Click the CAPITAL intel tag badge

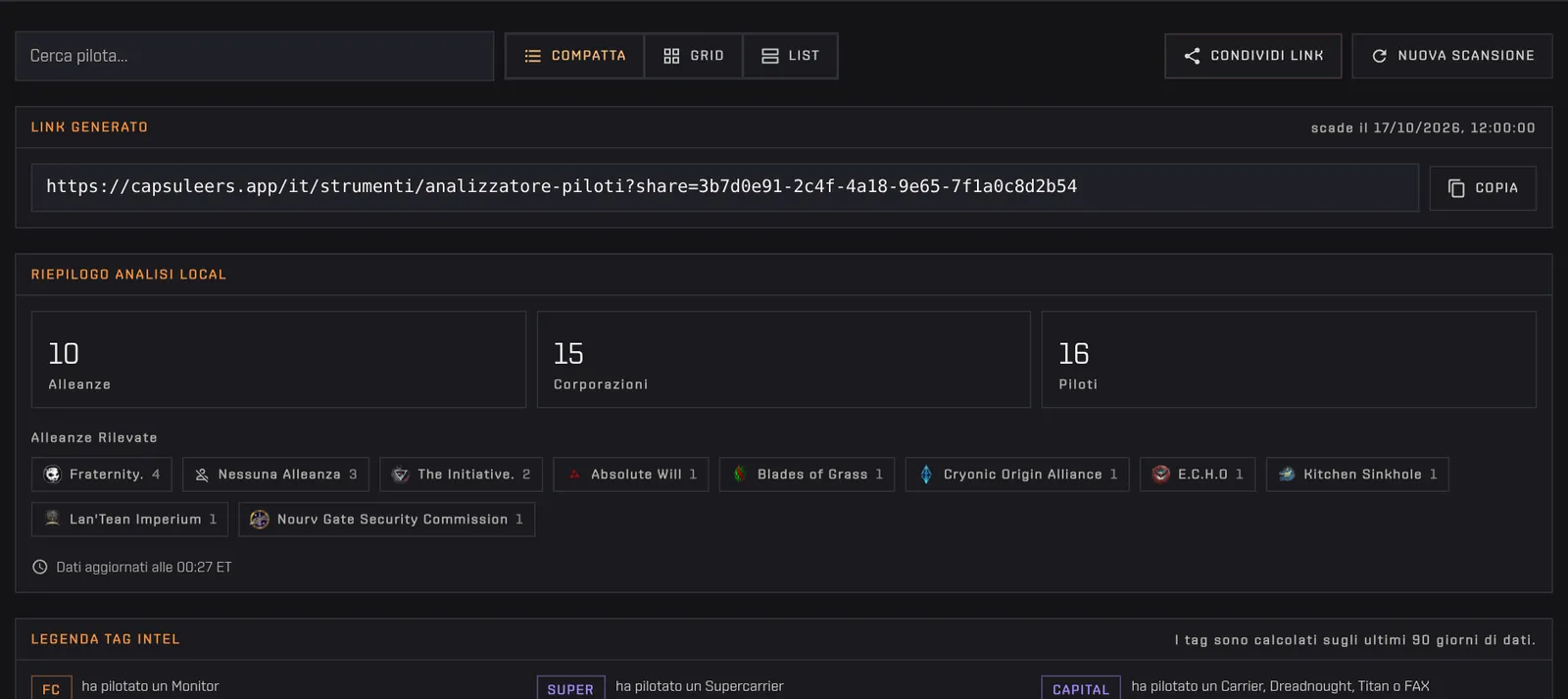1081,688
